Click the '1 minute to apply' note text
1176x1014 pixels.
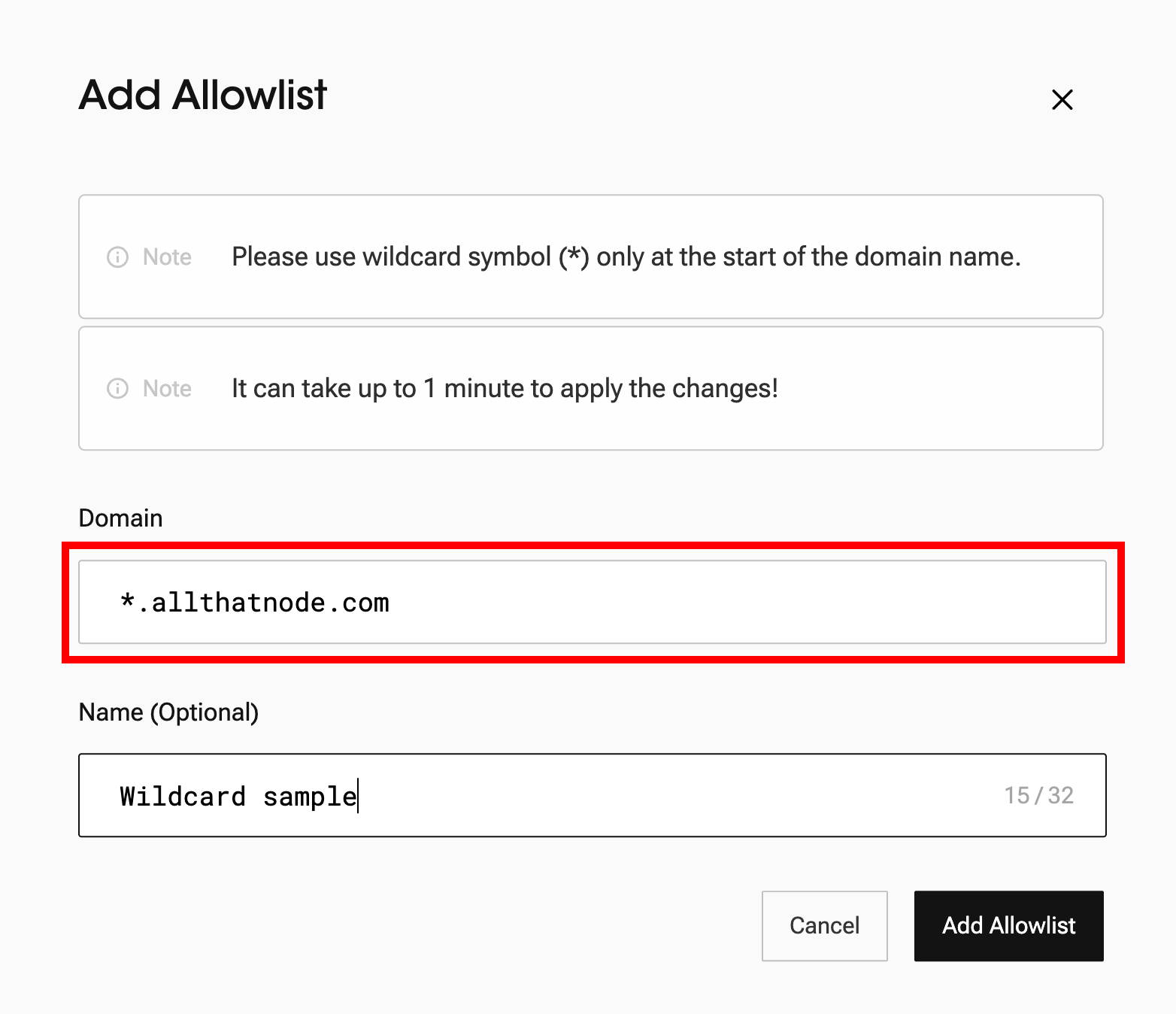(x=505, y=389)
